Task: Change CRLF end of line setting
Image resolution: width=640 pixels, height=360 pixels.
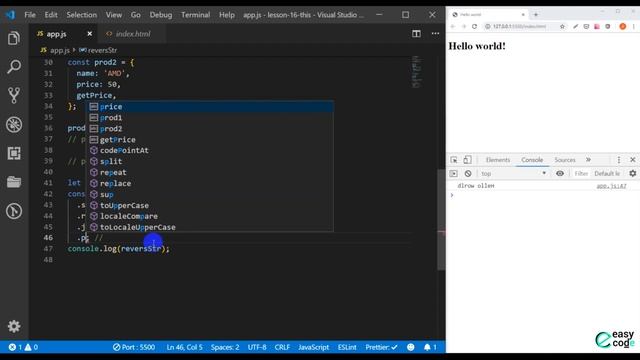Action: pos(282,347)
